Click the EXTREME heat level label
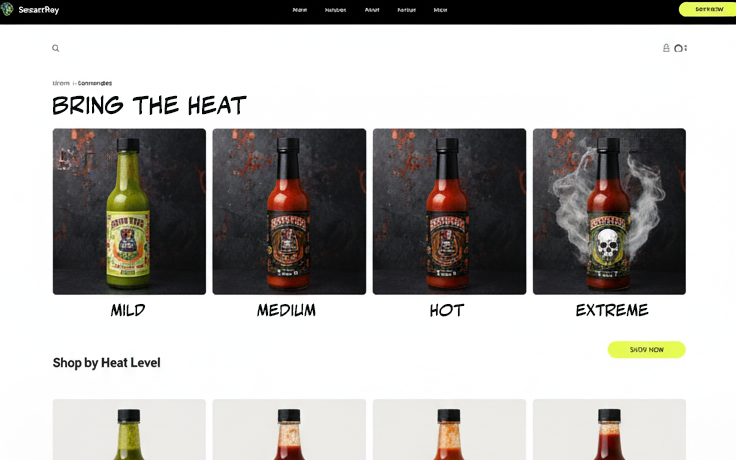Image resolution: width=736 pixels, height=460 pixels. point(612,310)
